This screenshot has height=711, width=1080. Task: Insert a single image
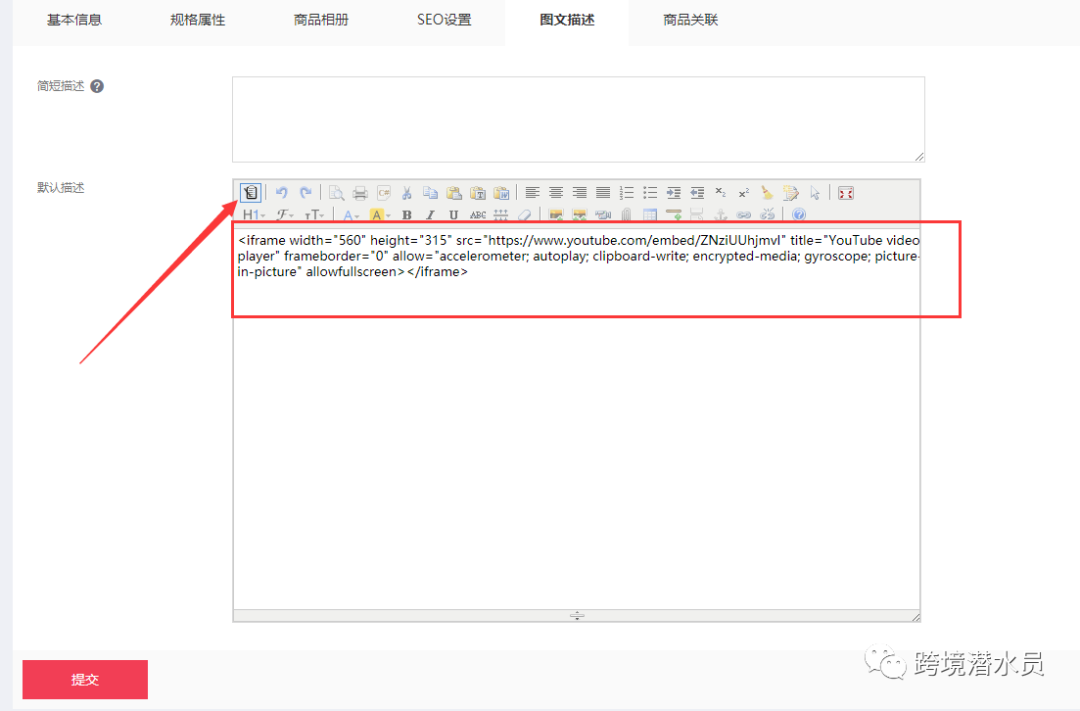(x=556, y=215)
